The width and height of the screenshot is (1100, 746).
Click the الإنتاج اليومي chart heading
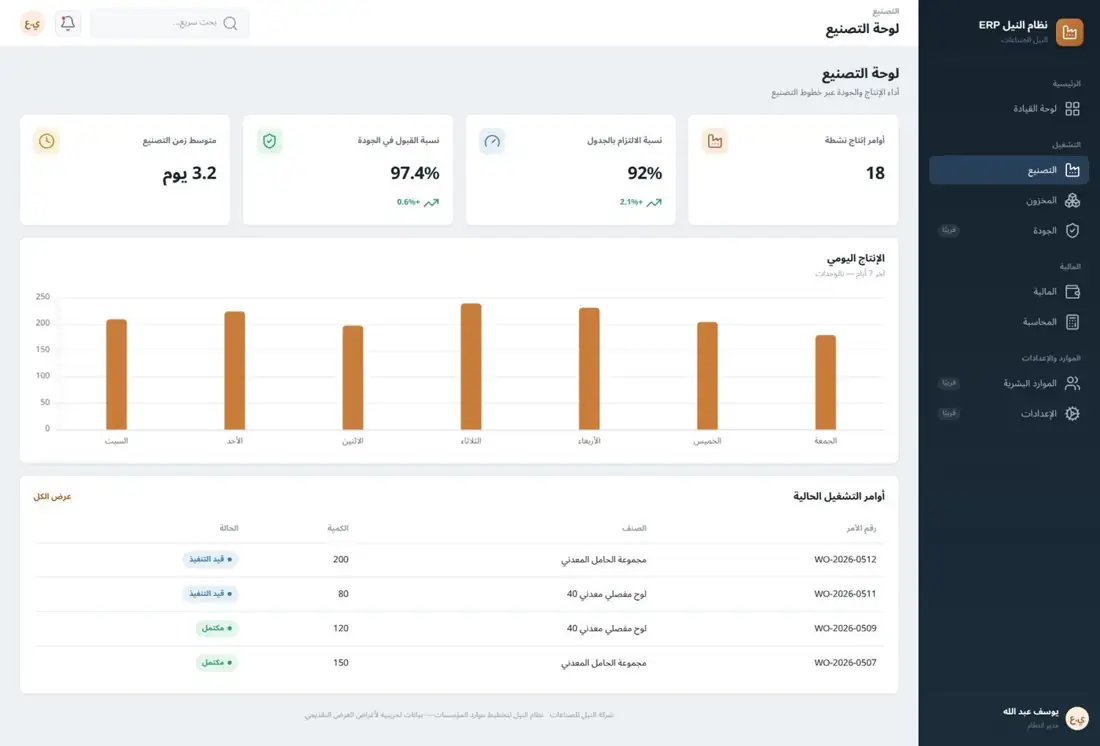pos(856,258)
